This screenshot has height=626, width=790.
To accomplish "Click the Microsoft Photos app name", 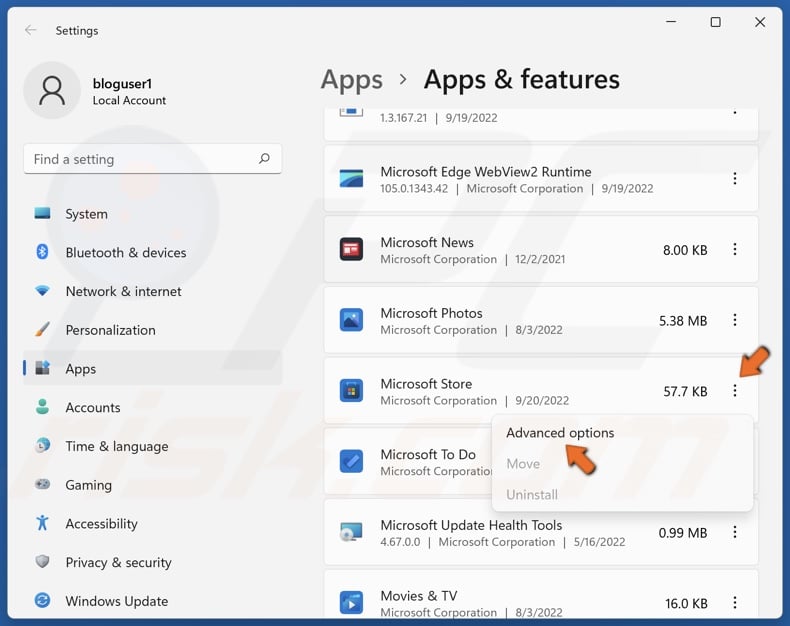I will pyautogui.click(x=431, y=313).
